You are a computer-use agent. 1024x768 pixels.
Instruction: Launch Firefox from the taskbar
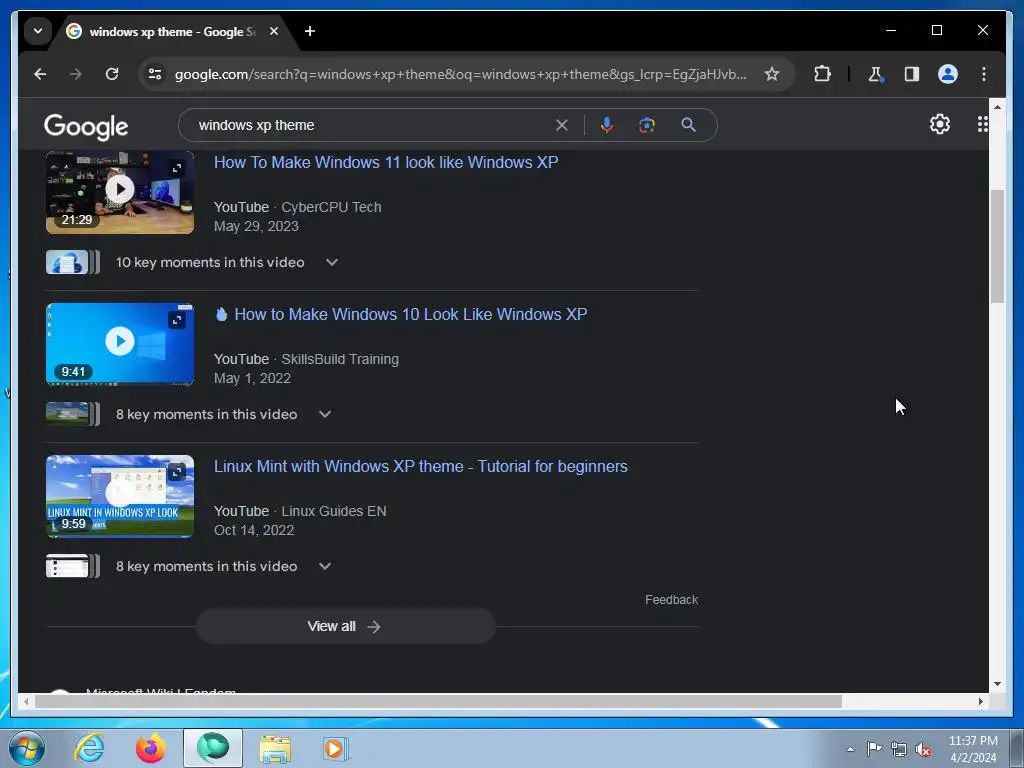pyautogui.click(x=150, y=748)
